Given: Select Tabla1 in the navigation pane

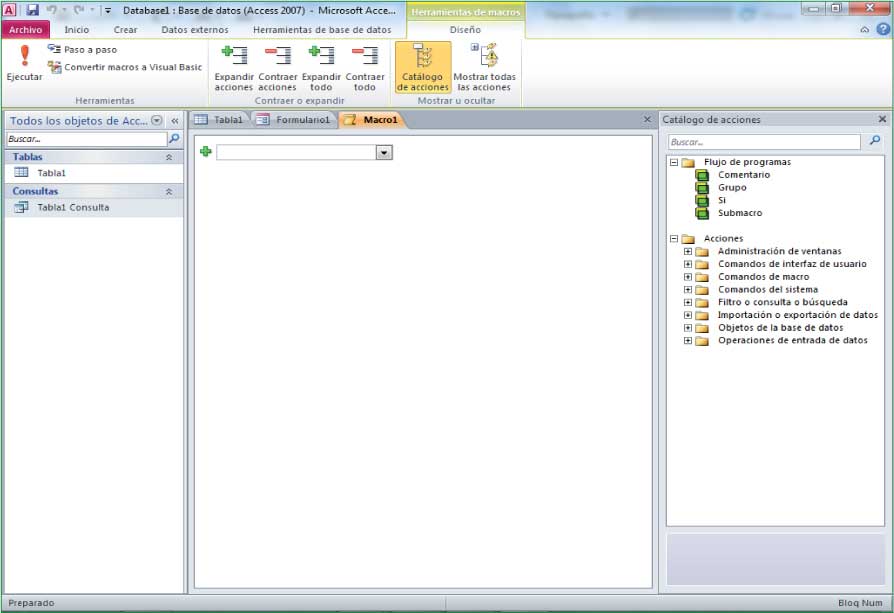Looking at the screenshot, I should point(94,173).
